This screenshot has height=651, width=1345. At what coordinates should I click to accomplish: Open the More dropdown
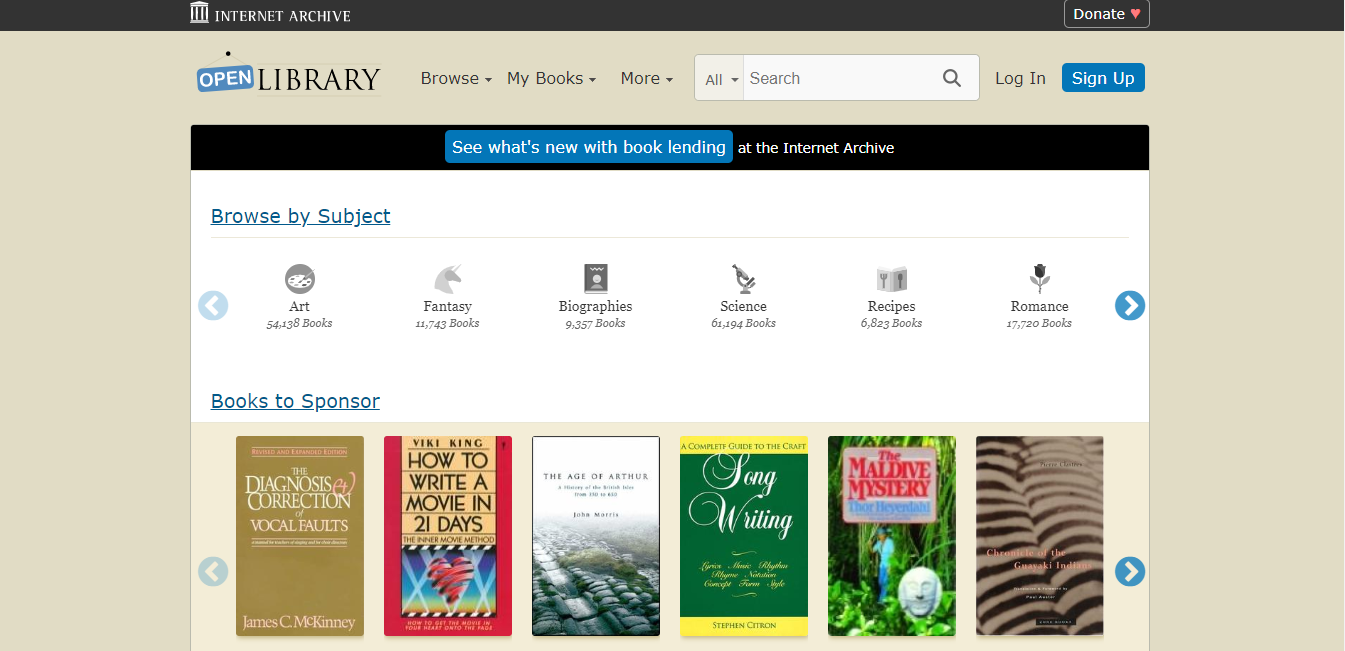646,78
